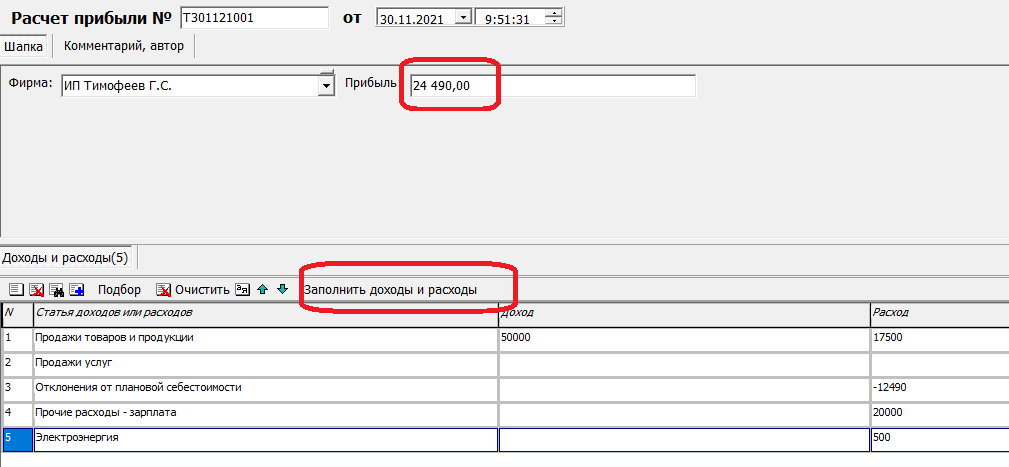Switch to the Шапка tab
This screenshot has width=1009, height=467.
(24, 46)
